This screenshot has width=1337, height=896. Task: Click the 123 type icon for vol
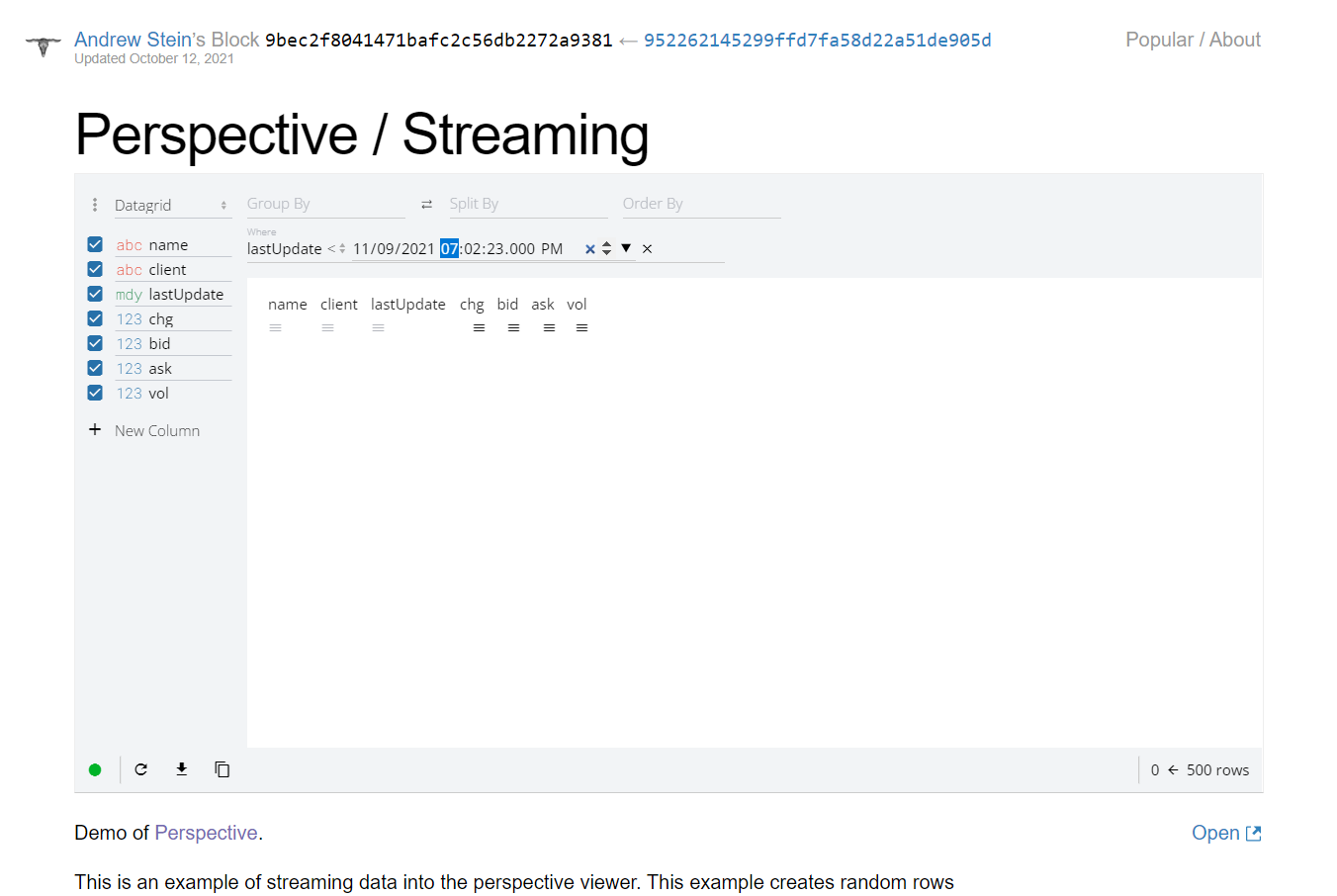click(130, 394)
